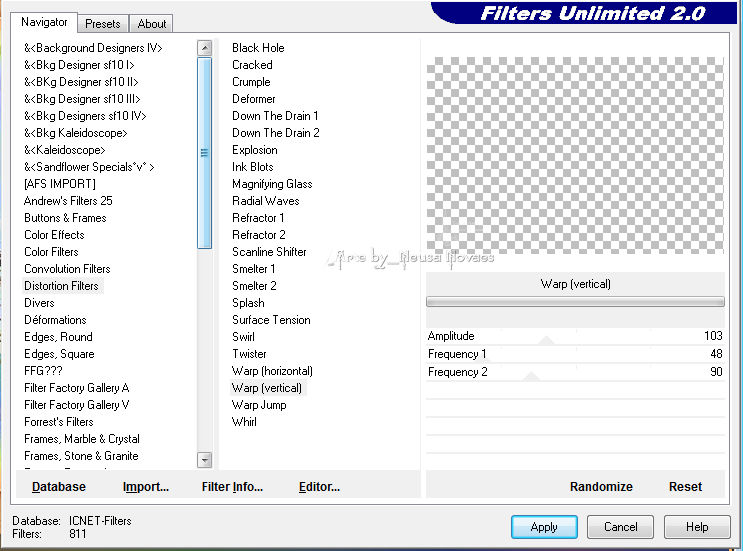Open the filter Editor...
The height and width of the screenshot is (551, 743).
(x=319, y=487)
